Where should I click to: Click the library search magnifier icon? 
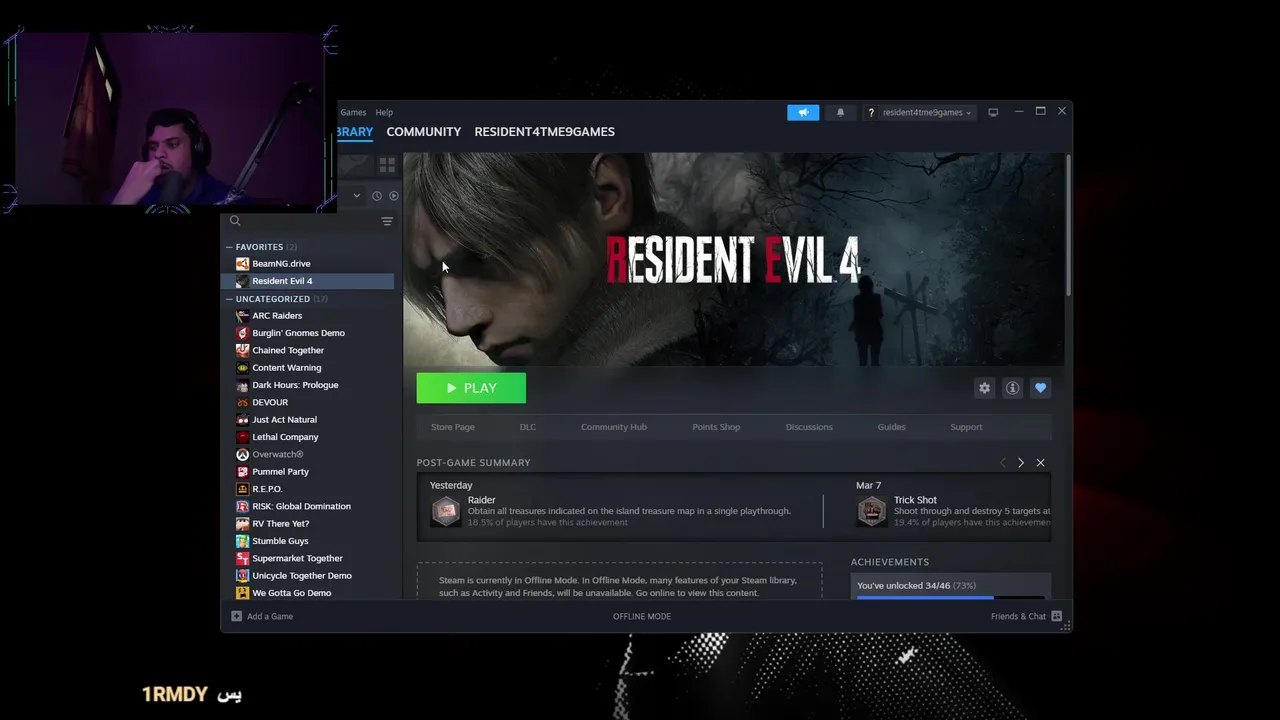tap(235, 221)
